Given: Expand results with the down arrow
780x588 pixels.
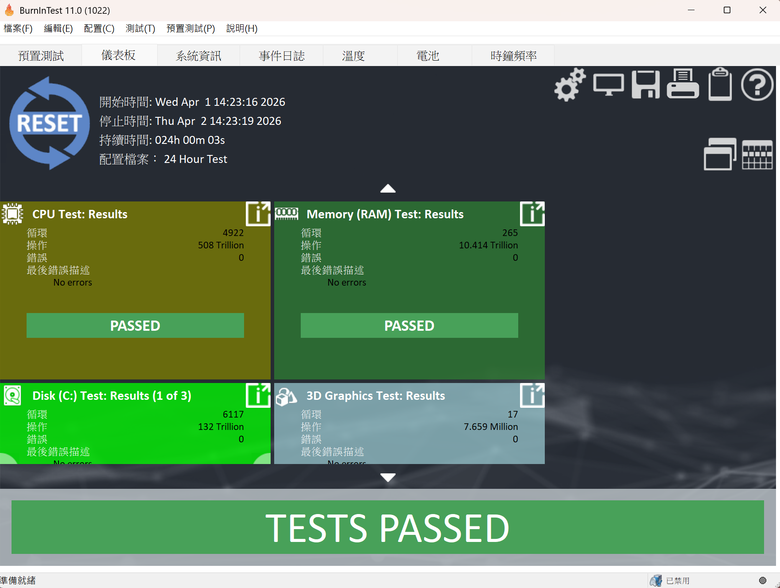Looking at the screenshot, I should (x=388, y=478).
